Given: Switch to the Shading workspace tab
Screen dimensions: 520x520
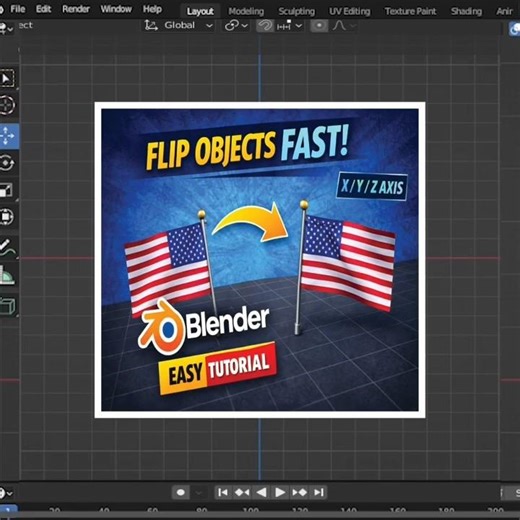Looking at the screenshot, I should tap(466, 12).
